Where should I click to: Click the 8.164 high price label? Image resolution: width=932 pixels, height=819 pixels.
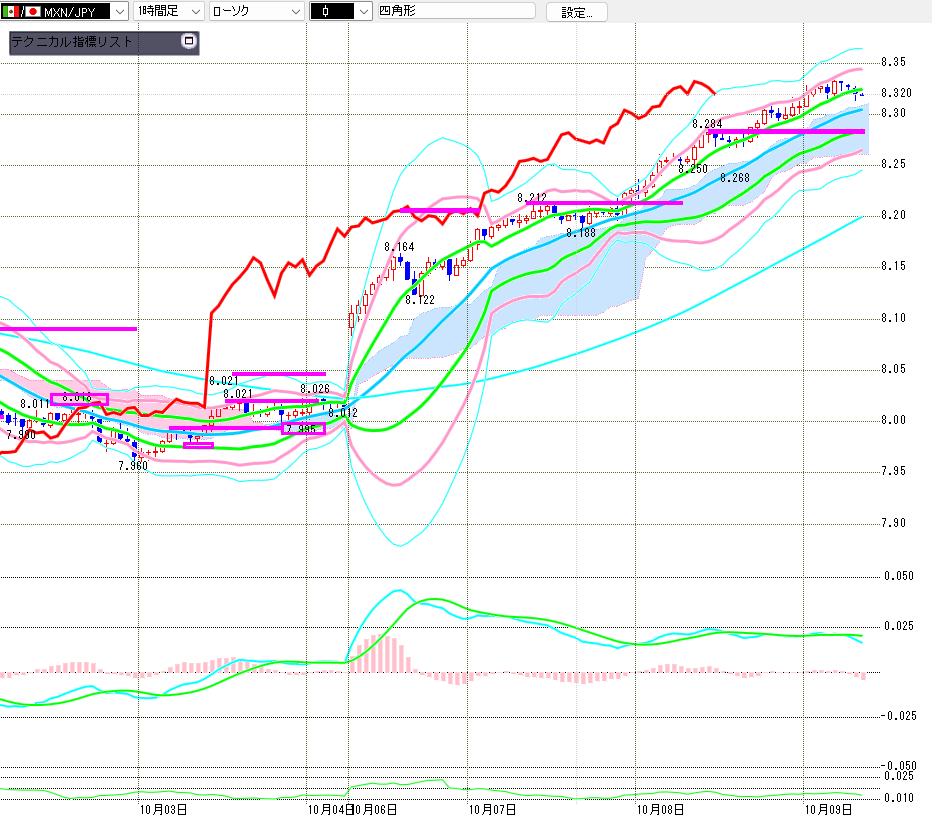point(398,247)
